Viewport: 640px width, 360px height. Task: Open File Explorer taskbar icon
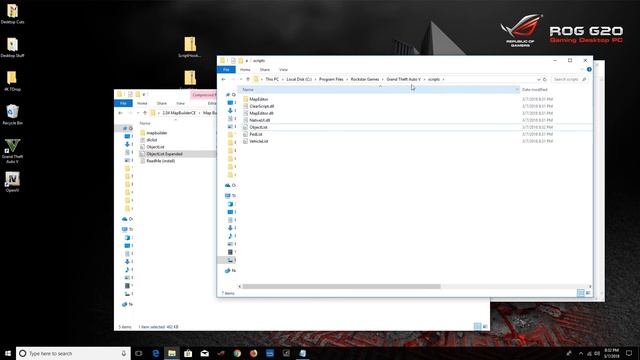(172, 353)
